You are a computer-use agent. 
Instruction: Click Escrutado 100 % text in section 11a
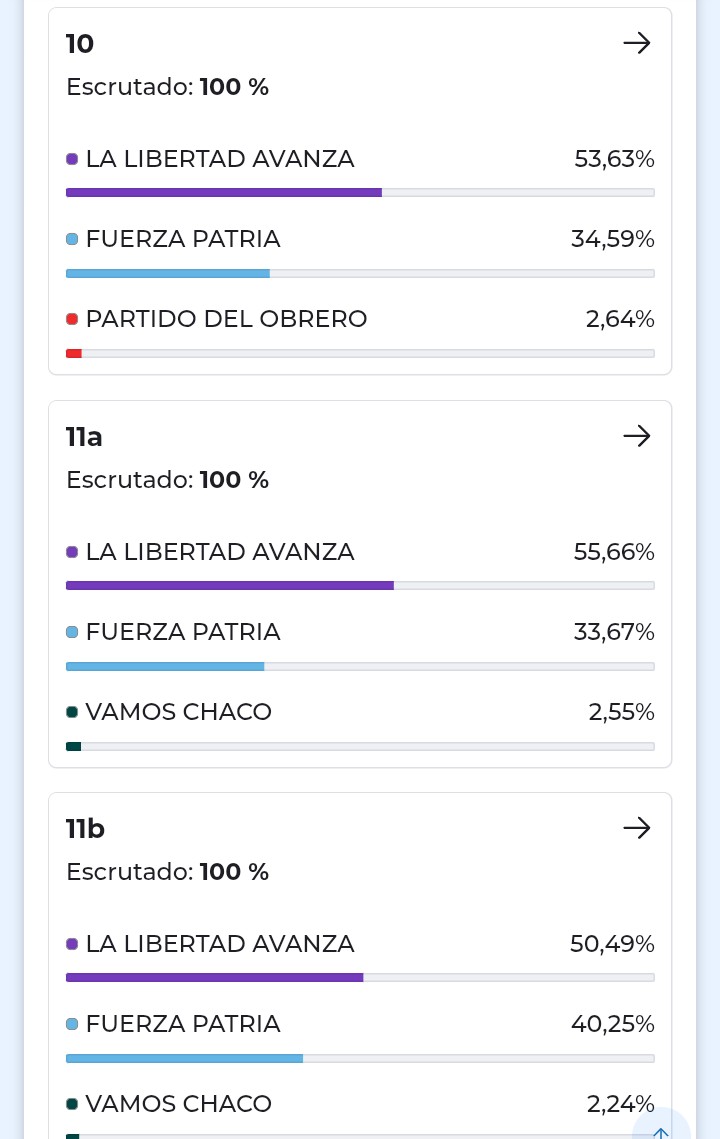pos(167,480)
